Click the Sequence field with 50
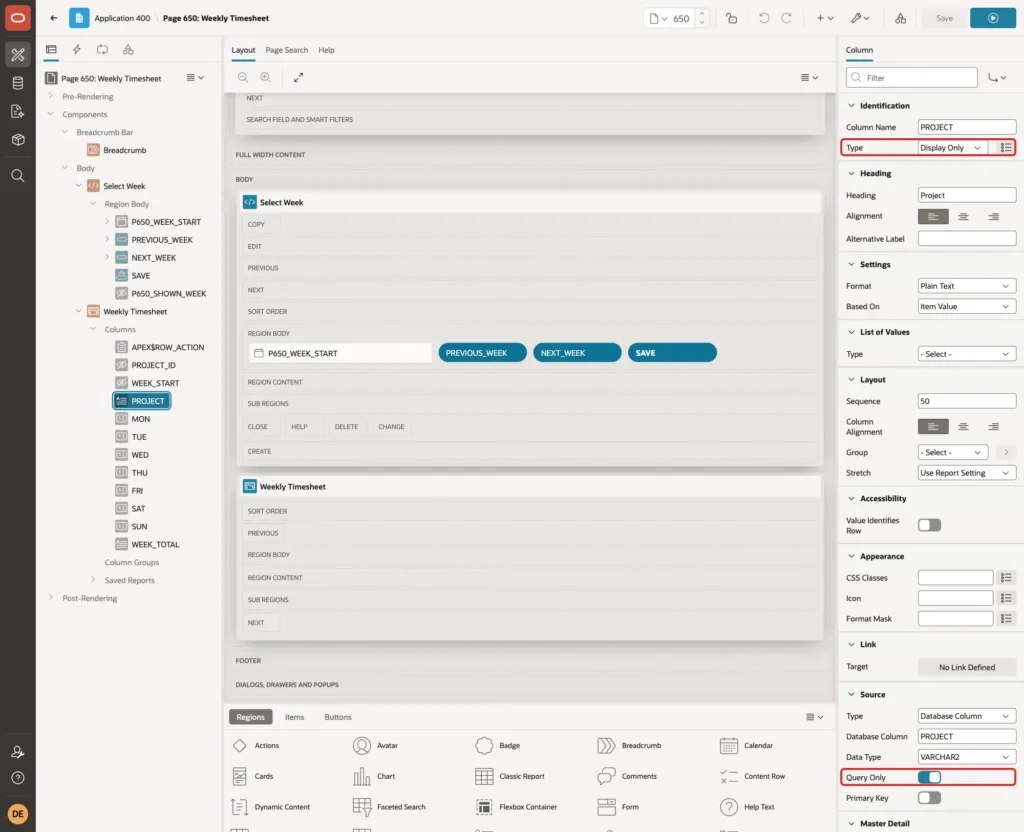Screen dimensions: 1024x832 tap(967, 401)
